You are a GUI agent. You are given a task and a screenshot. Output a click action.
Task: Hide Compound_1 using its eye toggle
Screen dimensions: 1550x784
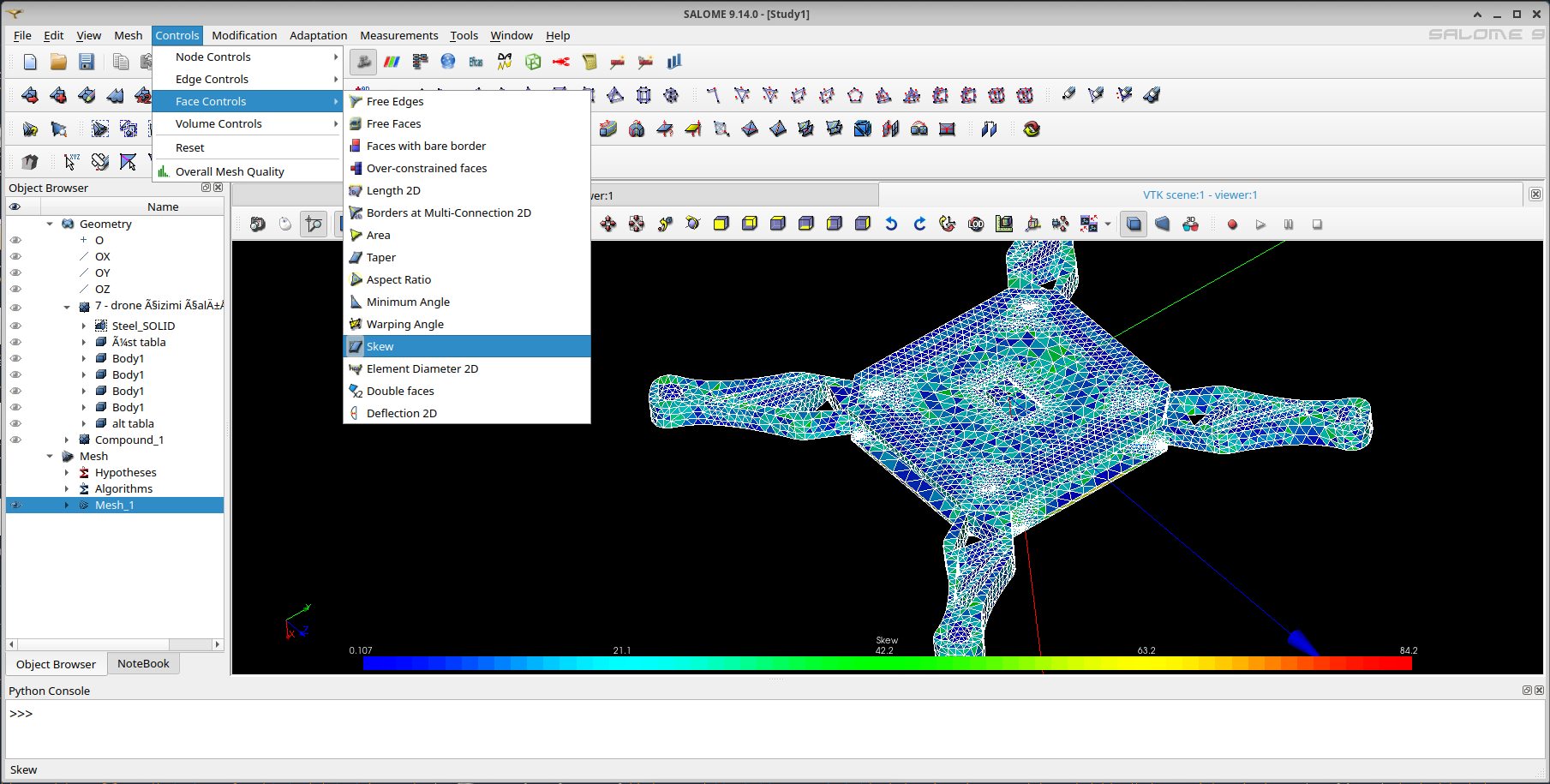[x=15, y=440]
